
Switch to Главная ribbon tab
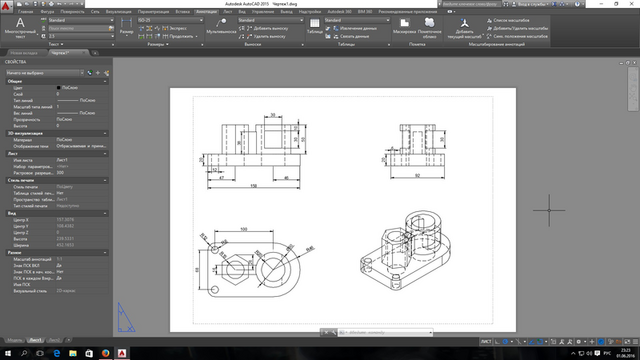tap(26, 11)
